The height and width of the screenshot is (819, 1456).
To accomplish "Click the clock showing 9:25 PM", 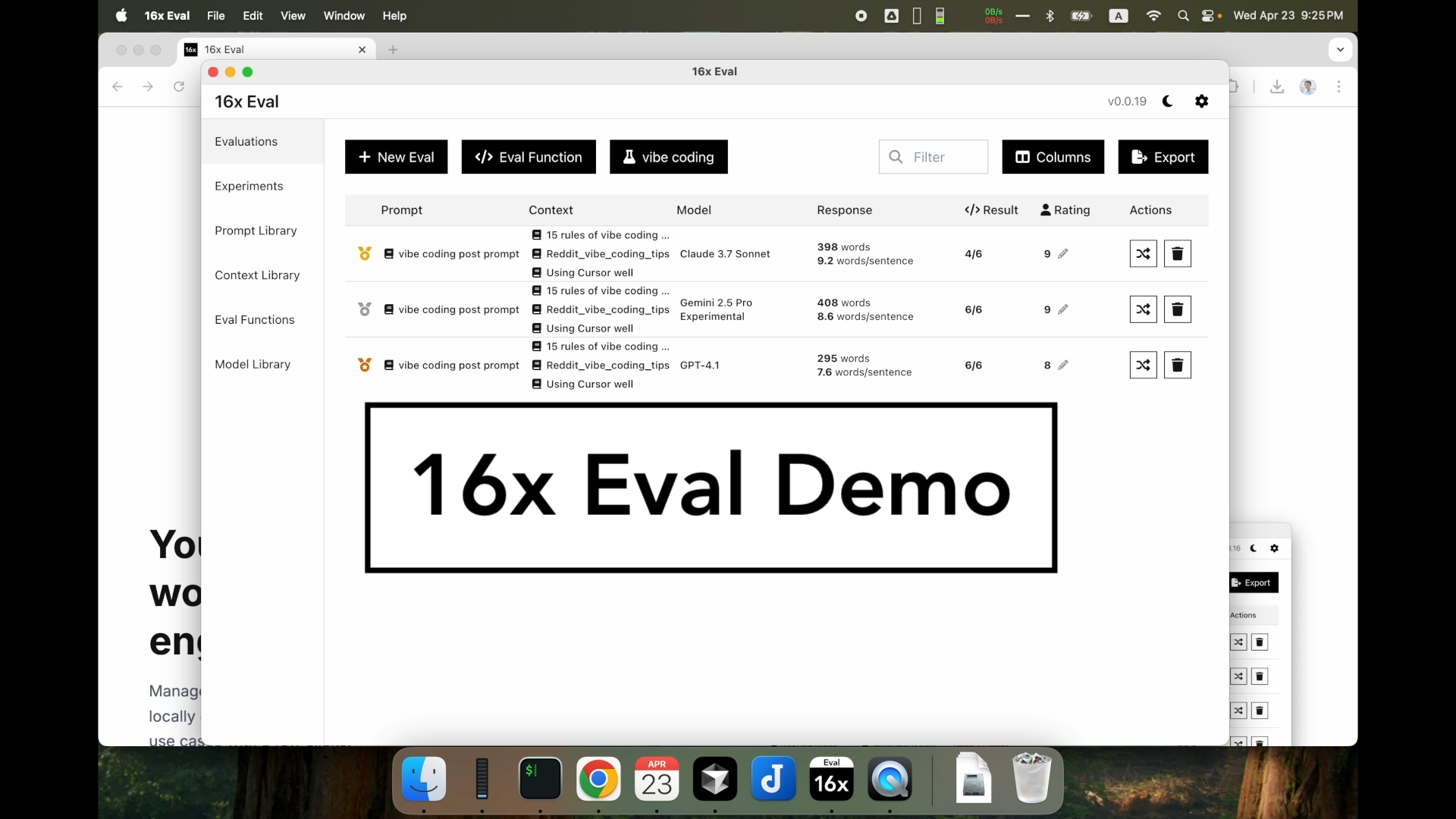I will pyautogui.click(x=1288, y=16).
